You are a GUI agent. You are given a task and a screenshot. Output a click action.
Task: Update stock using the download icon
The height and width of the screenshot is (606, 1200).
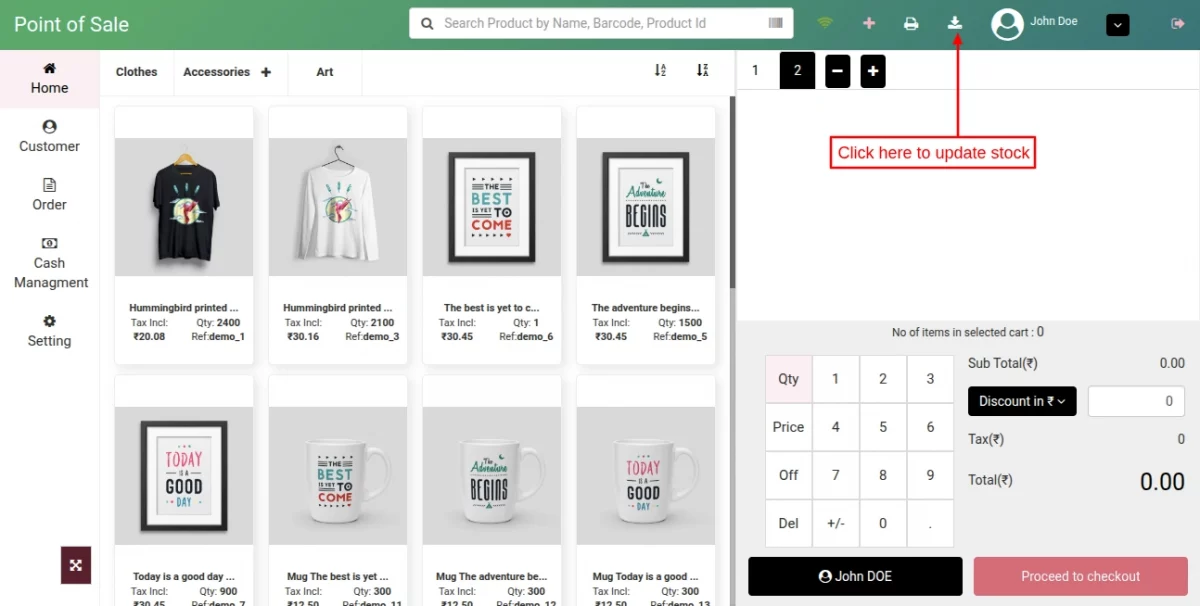pyautogui.click(x=954, y=22)
